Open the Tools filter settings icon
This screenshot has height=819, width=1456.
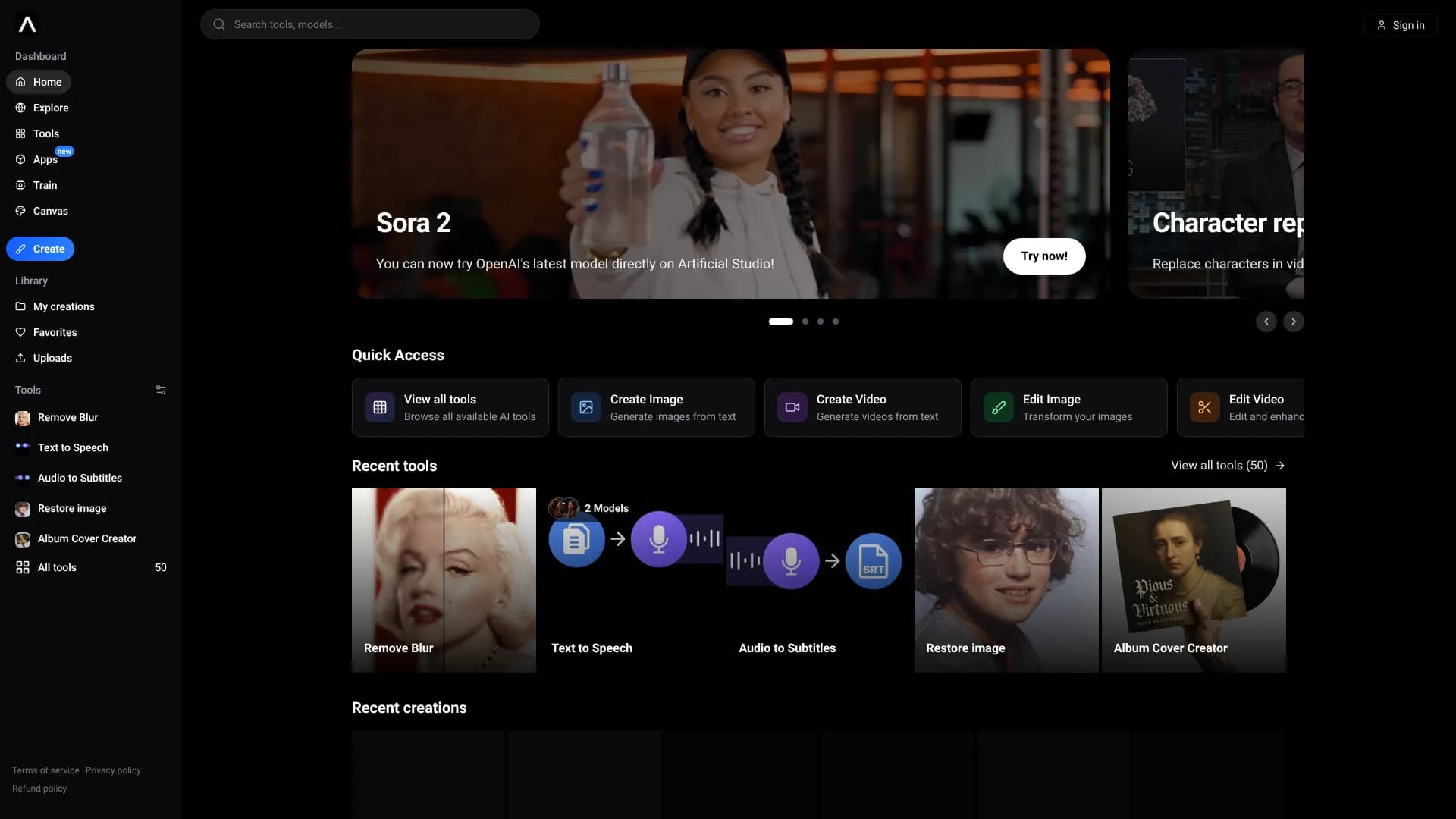tap(161, 390)
